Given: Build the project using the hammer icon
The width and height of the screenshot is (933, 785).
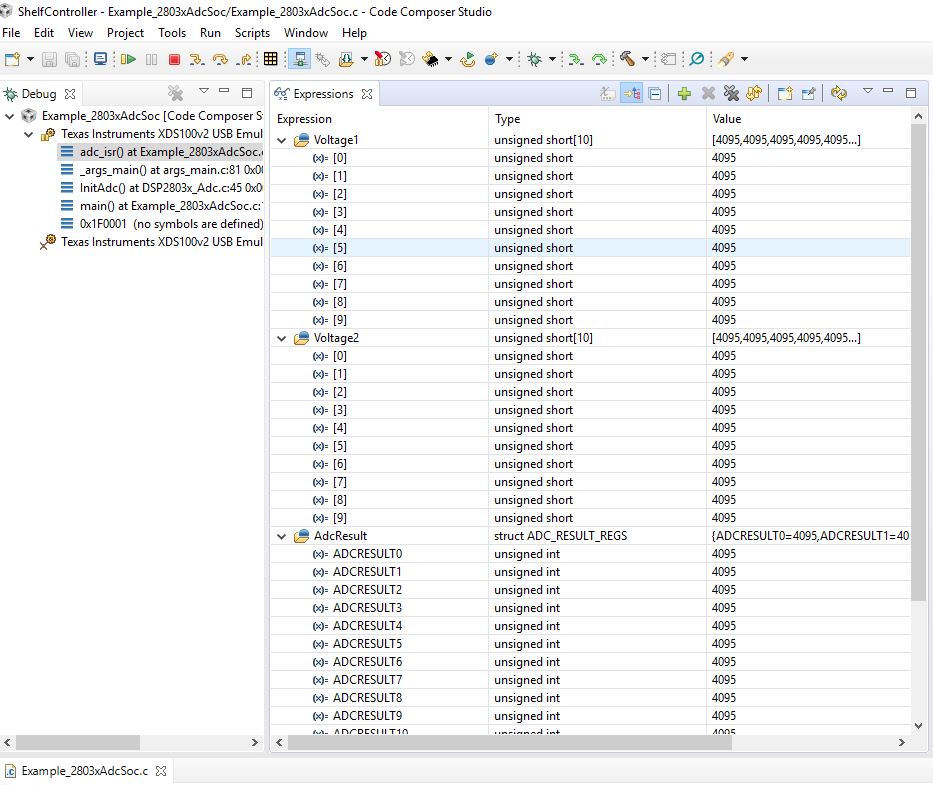Looking at the screenshot, I should click(628, 59).
